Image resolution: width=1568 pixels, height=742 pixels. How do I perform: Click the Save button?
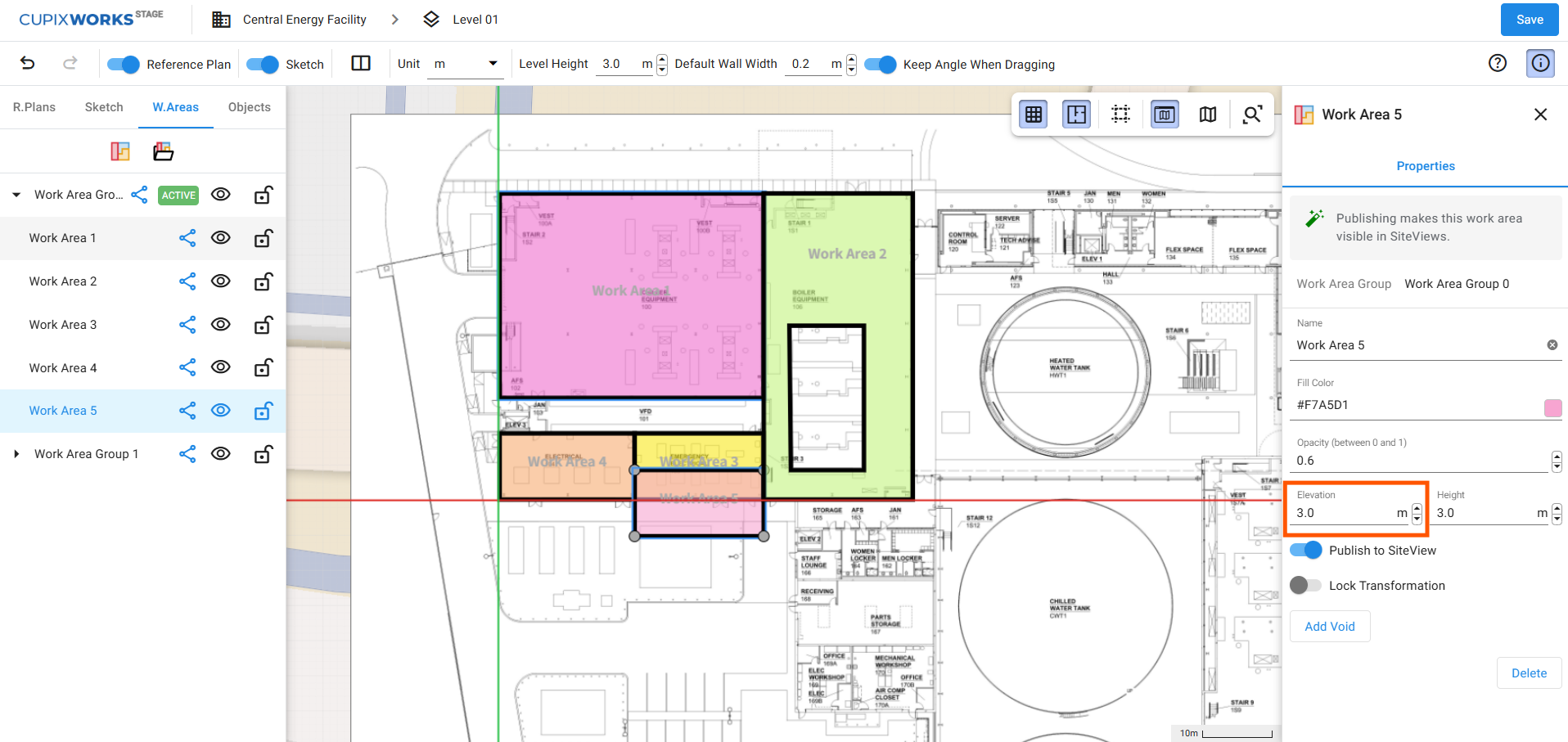[1530, 20]
